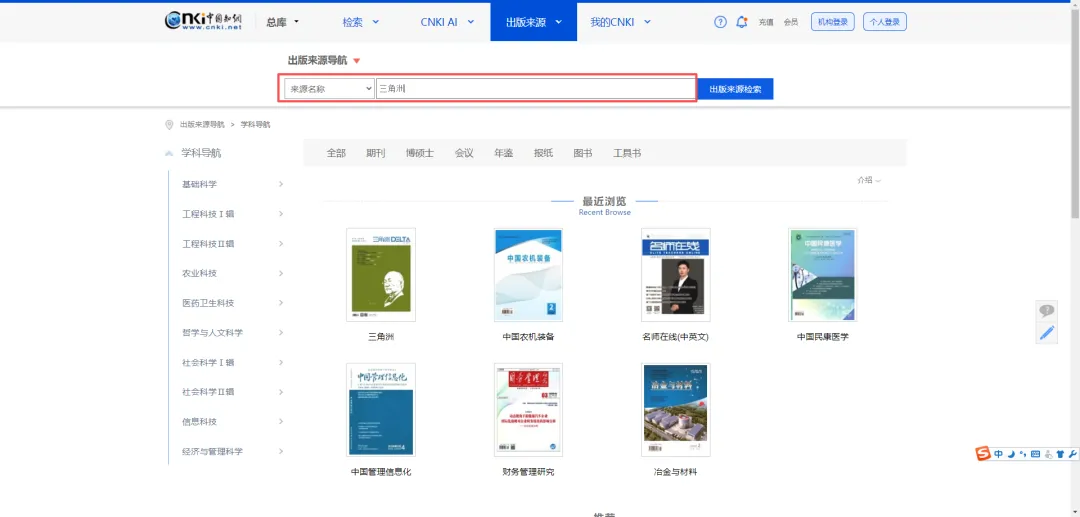
Task: Open the floating question bubble help icon
Action: 1047,310
